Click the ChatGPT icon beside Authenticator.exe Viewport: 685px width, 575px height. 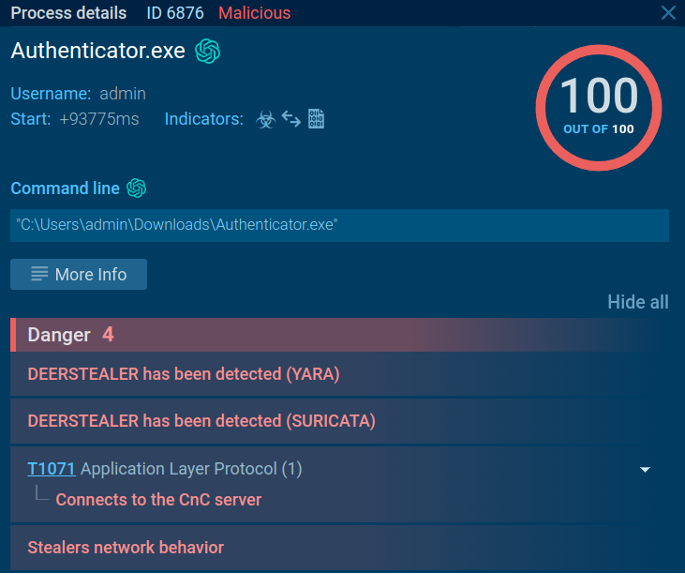tap(208, 51)
